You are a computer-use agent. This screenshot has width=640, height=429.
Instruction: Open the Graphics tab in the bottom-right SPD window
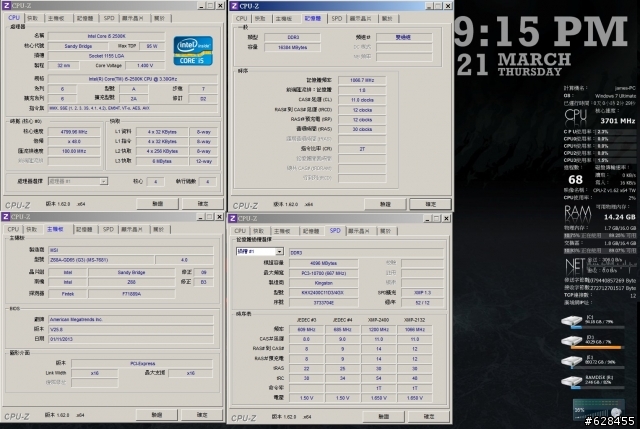click(x=359, y=231)
